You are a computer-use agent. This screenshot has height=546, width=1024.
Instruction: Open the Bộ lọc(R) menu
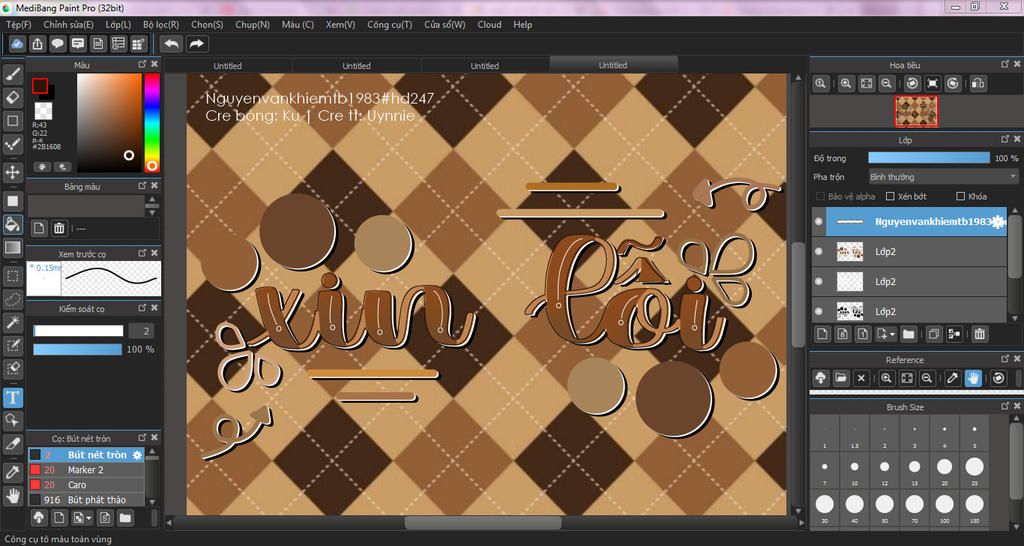(x=161, y=25)
